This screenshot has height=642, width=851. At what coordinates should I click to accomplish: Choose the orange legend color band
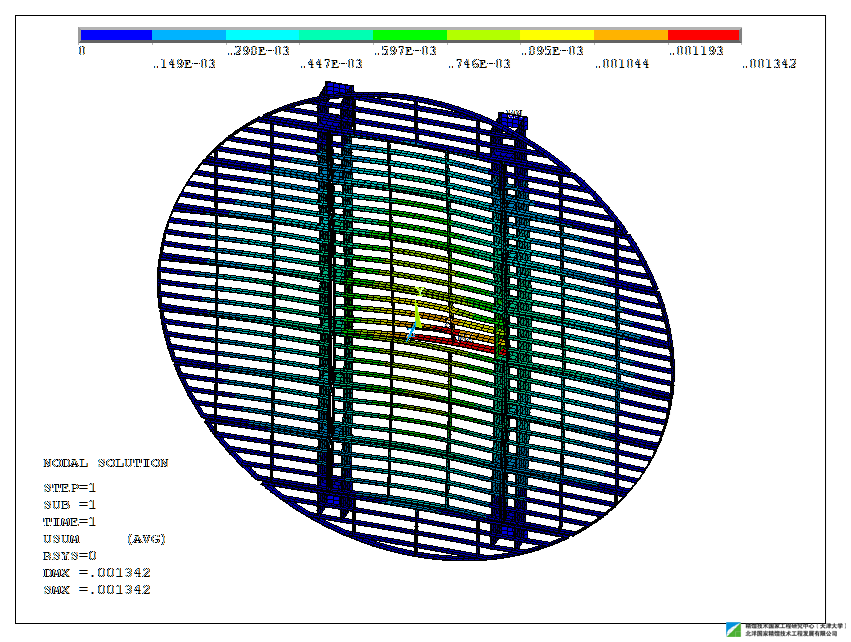point(630,35)
